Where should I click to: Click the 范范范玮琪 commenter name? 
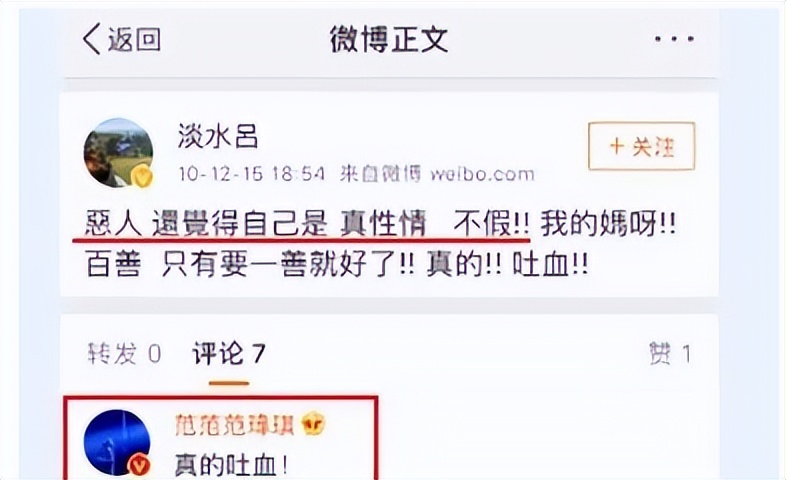(x=236, y=425)
